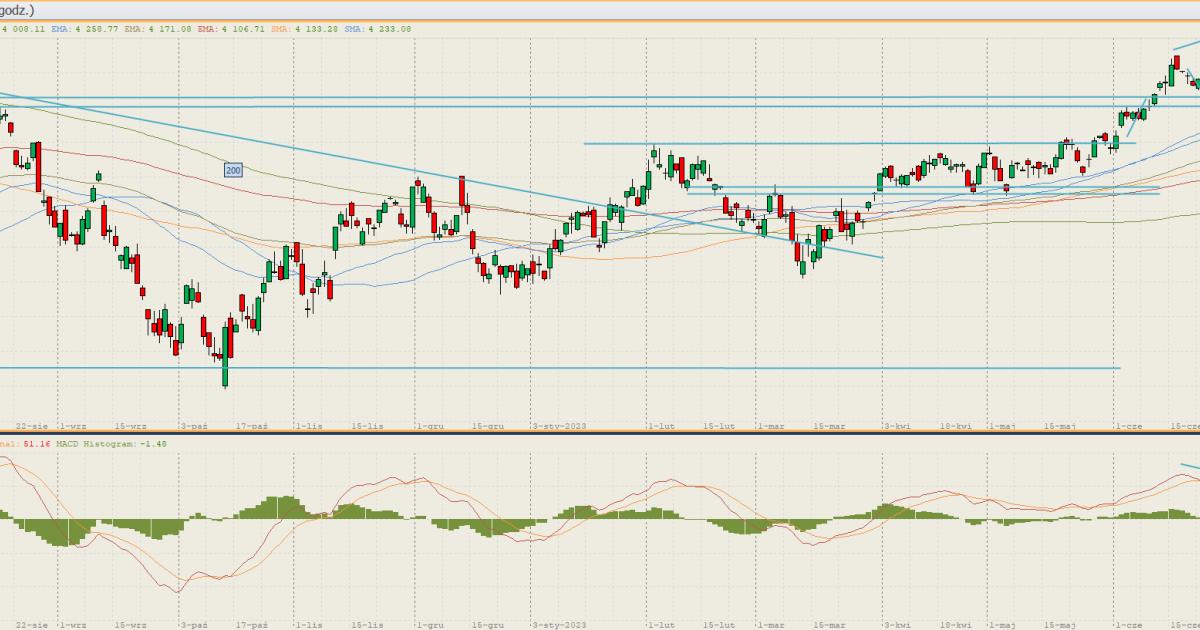The image size is (1200, 630).
Task: Click '3-paź' on the price chart date axis
Action: 193,426
